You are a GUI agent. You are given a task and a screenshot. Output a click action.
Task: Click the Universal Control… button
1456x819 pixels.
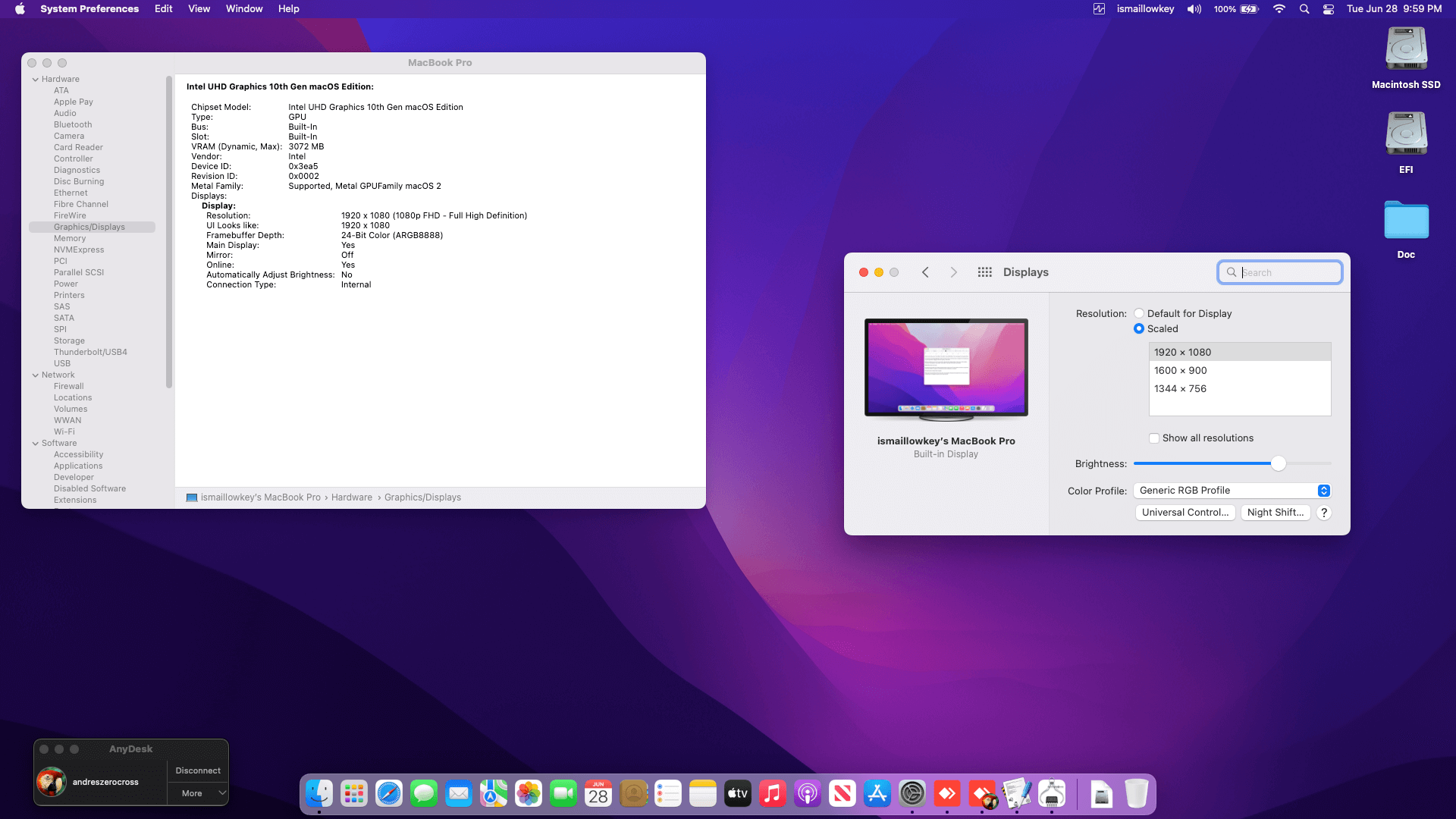pyautogui.click(x=1185, y=513)
